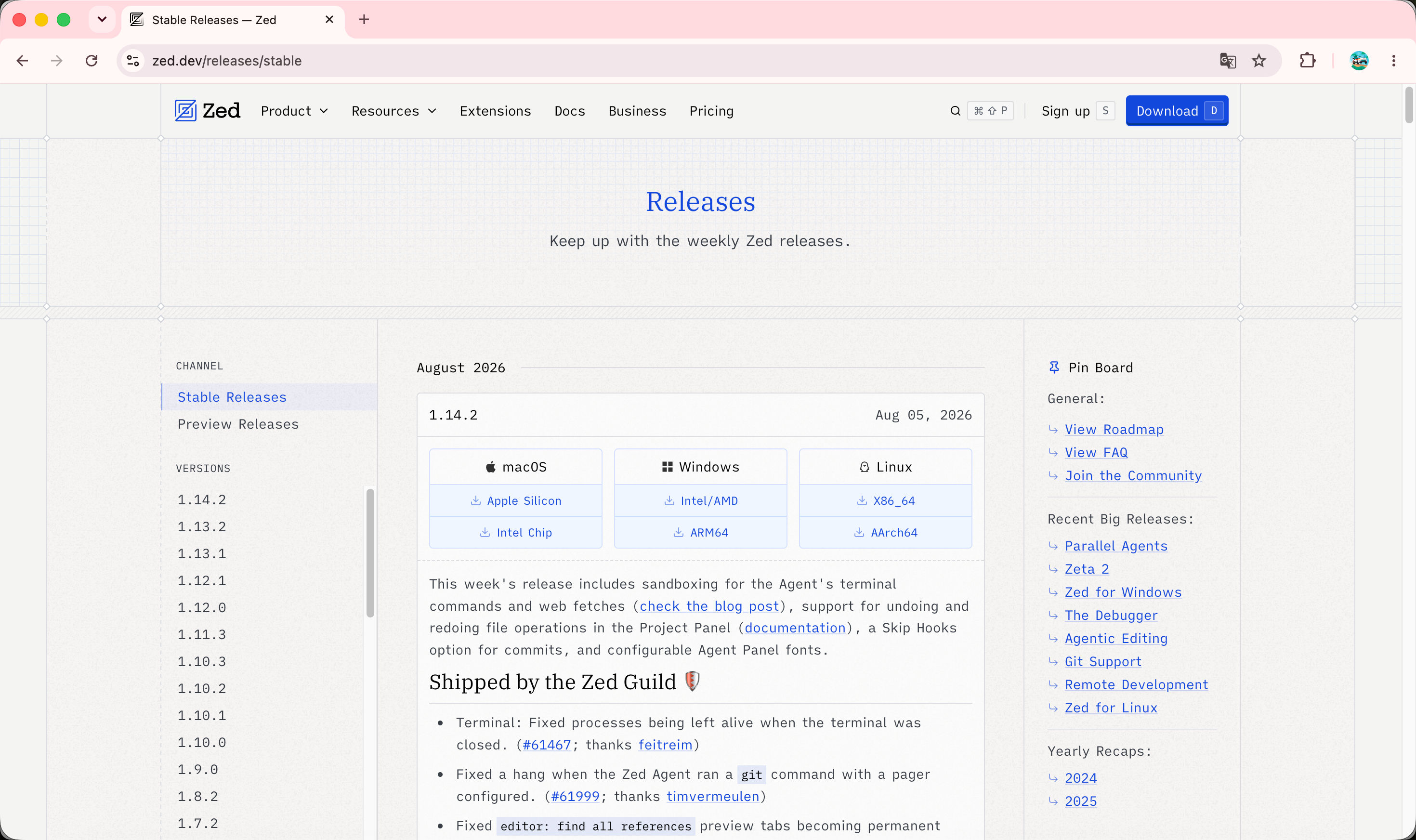
Task: Open the View FAQ link
Action: click(x=1096, y=453)
